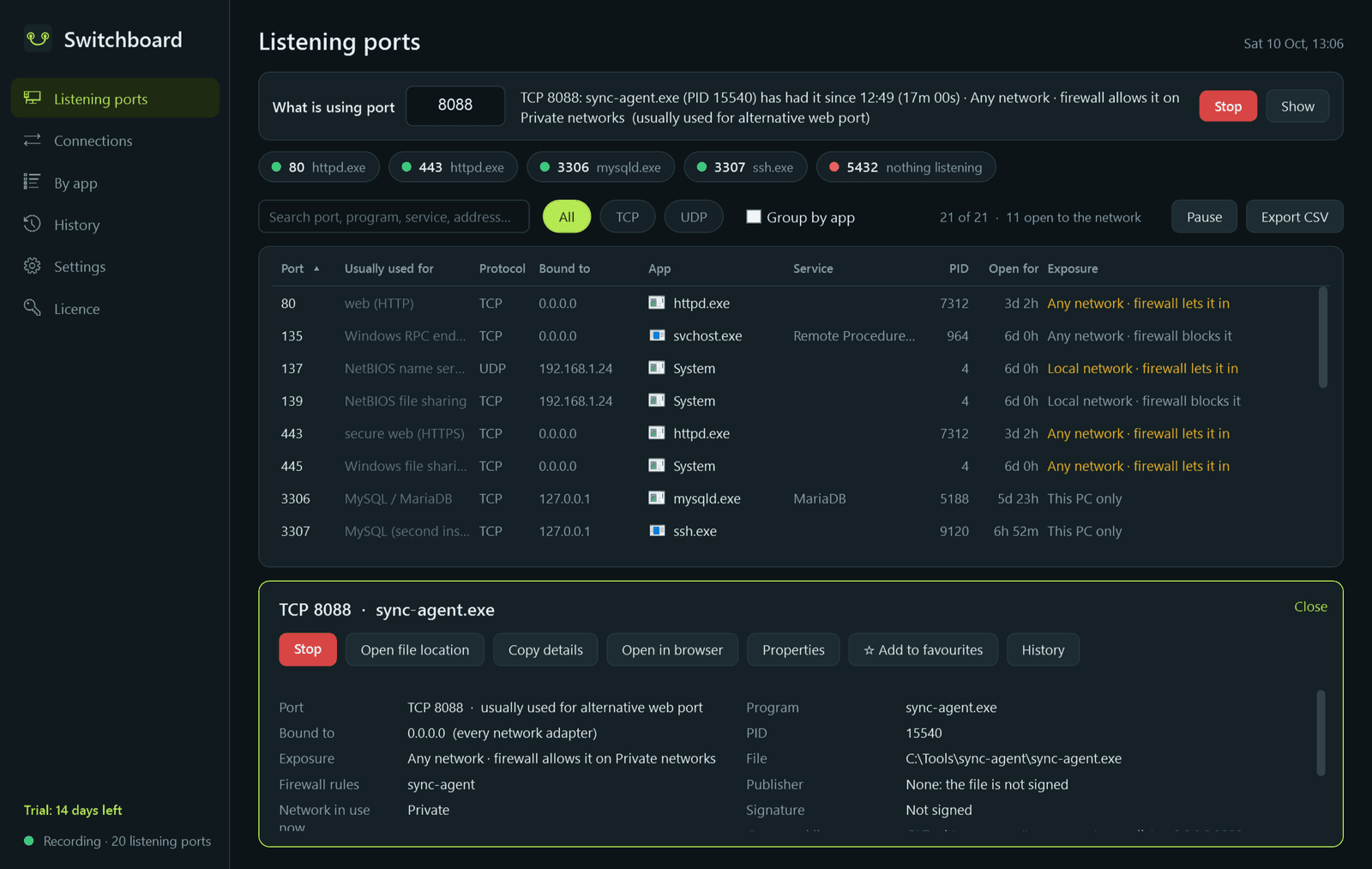Click the Connections arrows icon
The height and width of the screenshot is (869, 1372).
pos(33,140)
